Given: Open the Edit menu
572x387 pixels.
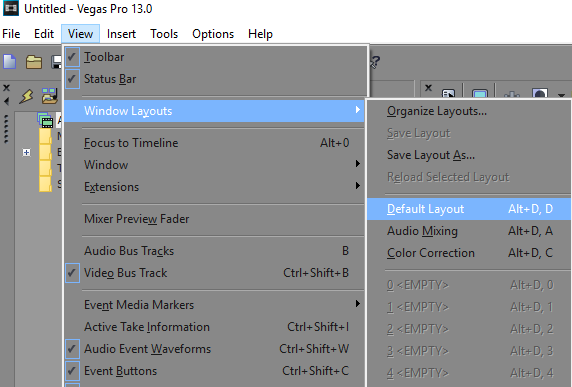Looking at the screenshot, I should click(44, 34).
